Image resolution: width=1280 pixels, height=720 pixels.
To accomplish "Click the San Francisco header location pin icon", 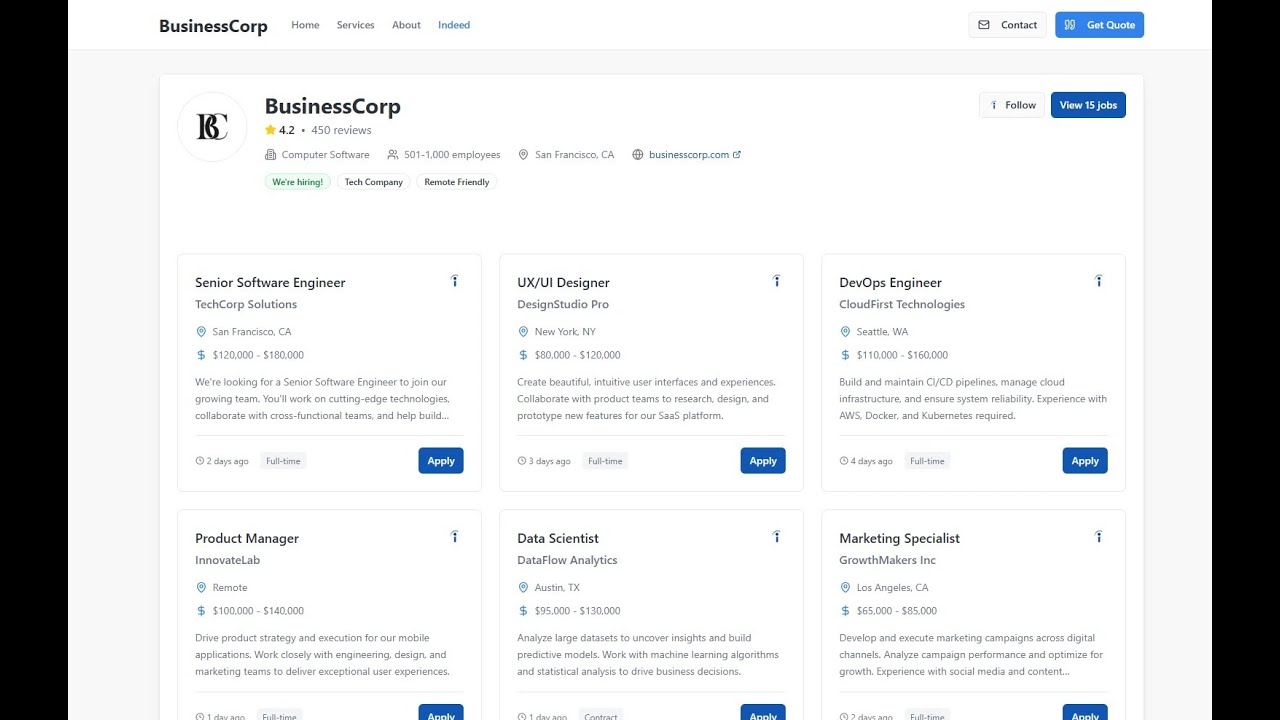I will click(x=523, y=155).
